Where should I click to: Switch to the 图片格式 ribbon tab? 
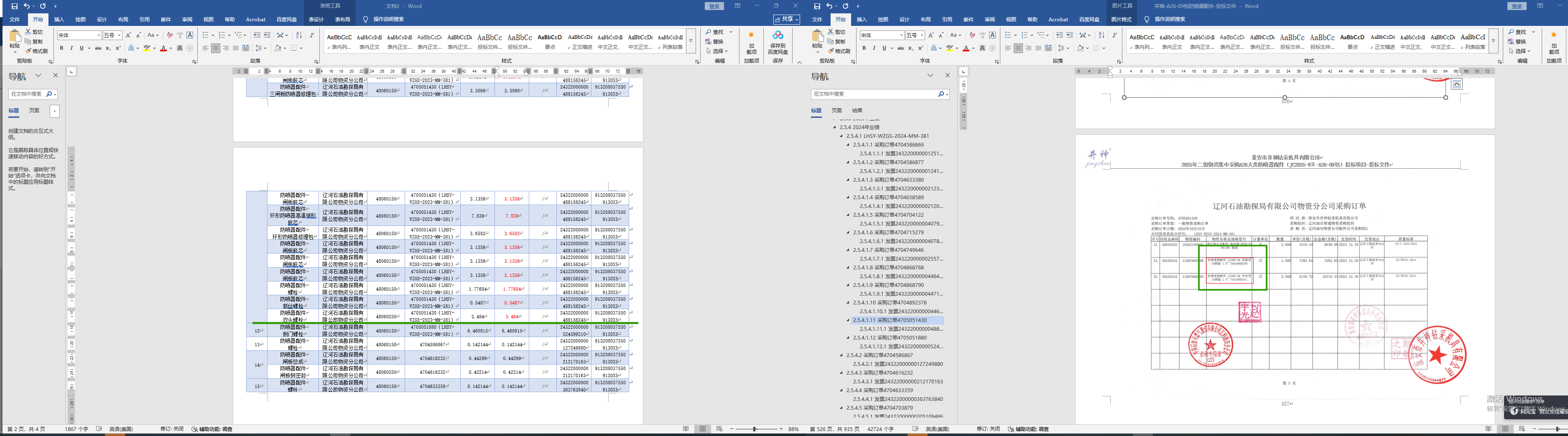pos(1121,20)
